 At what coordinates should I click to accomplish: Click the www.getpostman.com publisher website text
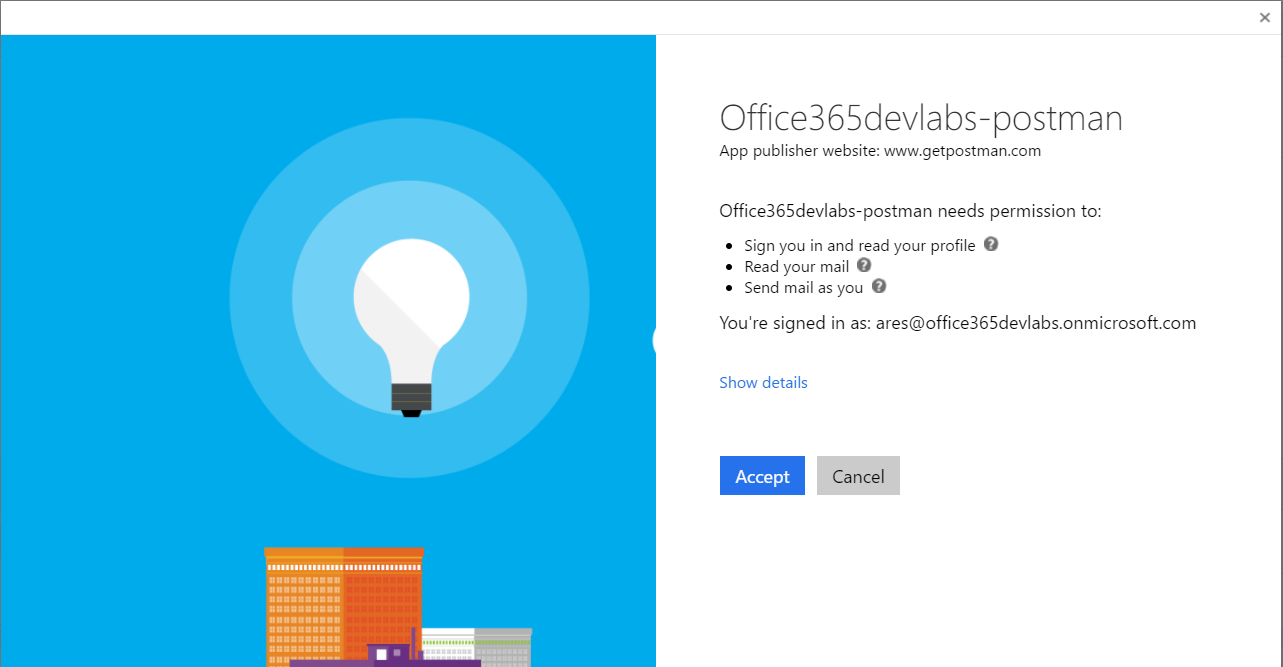(x=962, y=151)
